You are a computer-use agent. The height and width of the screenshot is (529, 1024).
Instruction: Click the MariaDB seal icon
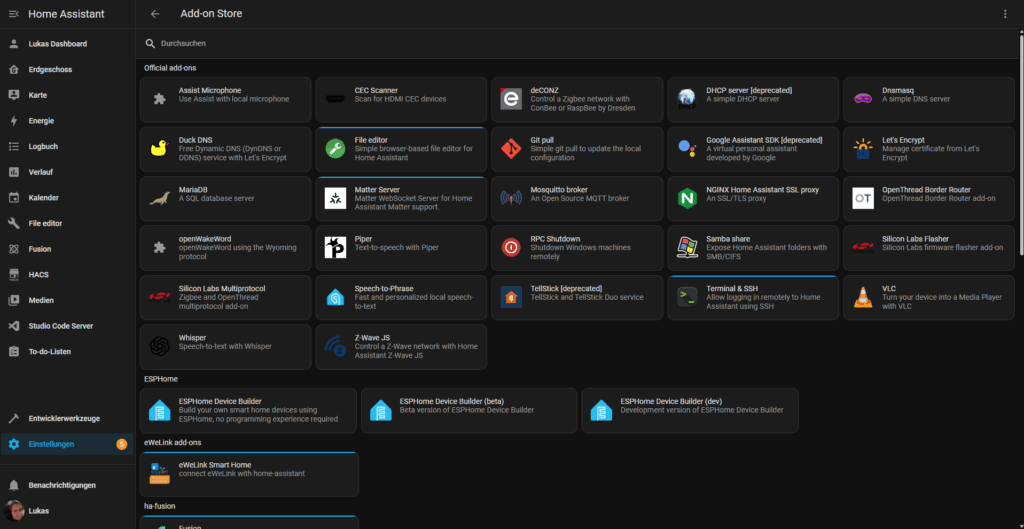tap(159, 199)
